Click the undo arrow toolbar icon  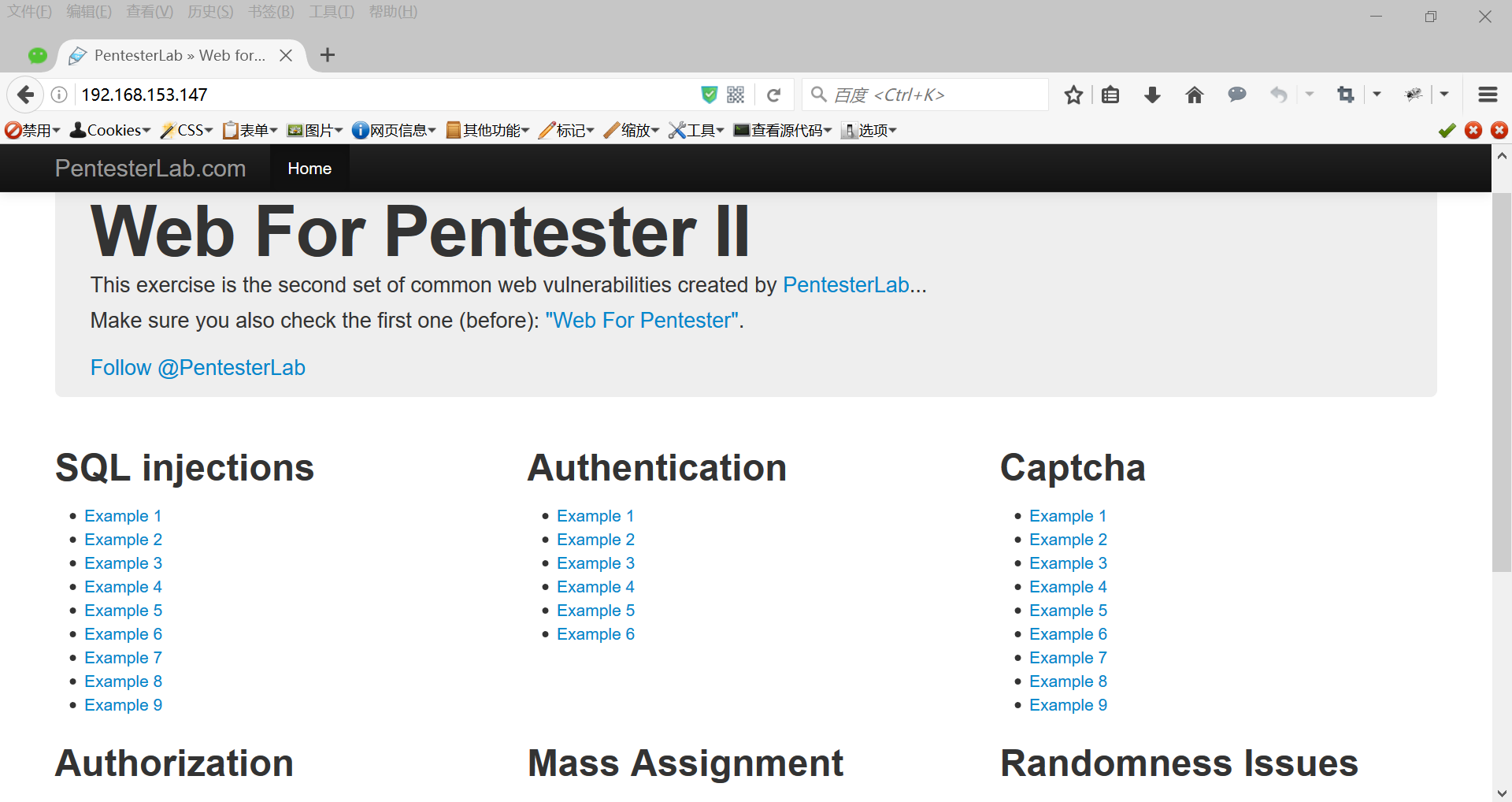coord(1279,95)
